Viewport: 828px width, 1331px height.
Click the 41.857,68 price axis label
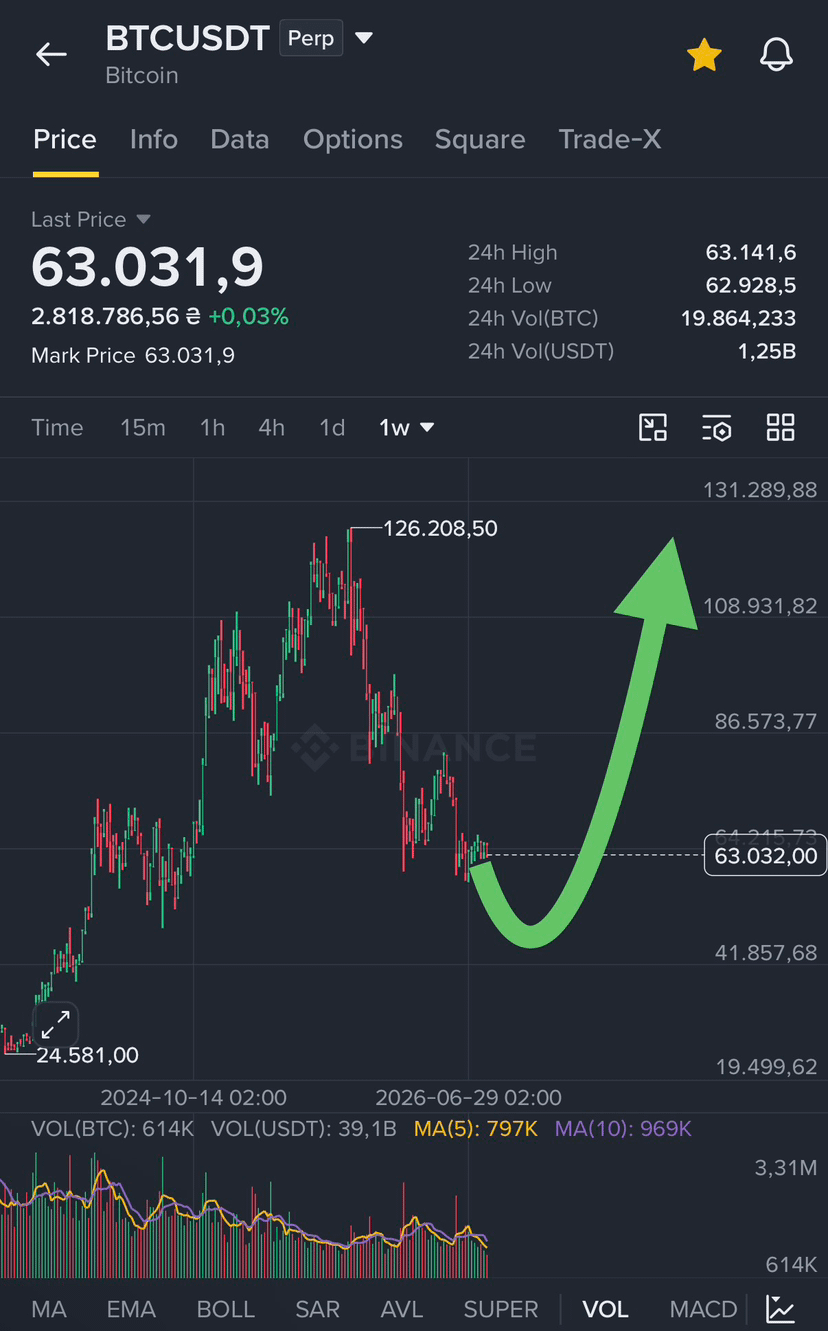(766, 952)
